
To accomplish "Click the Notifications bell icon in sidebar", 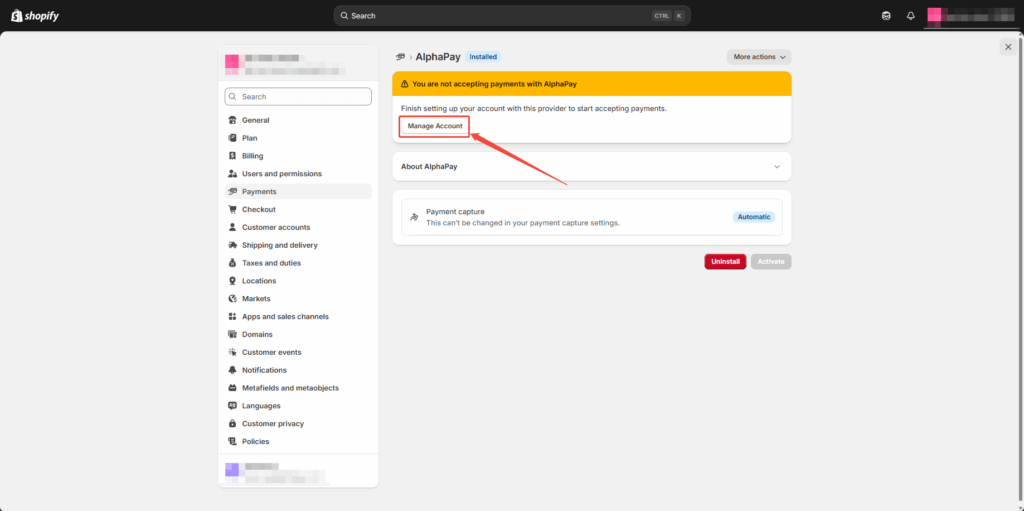I will click(x=232, y=370).
